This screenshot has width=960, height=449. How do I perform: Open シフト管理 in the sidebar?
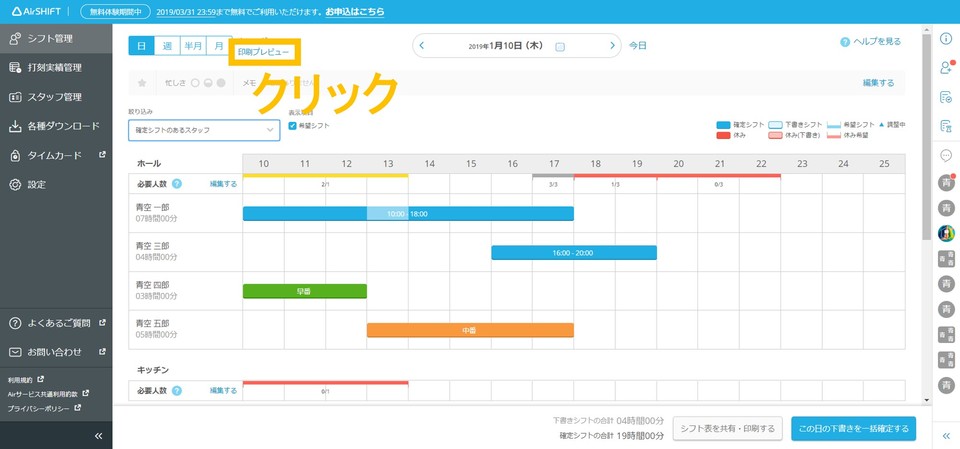tap(56, 39)
